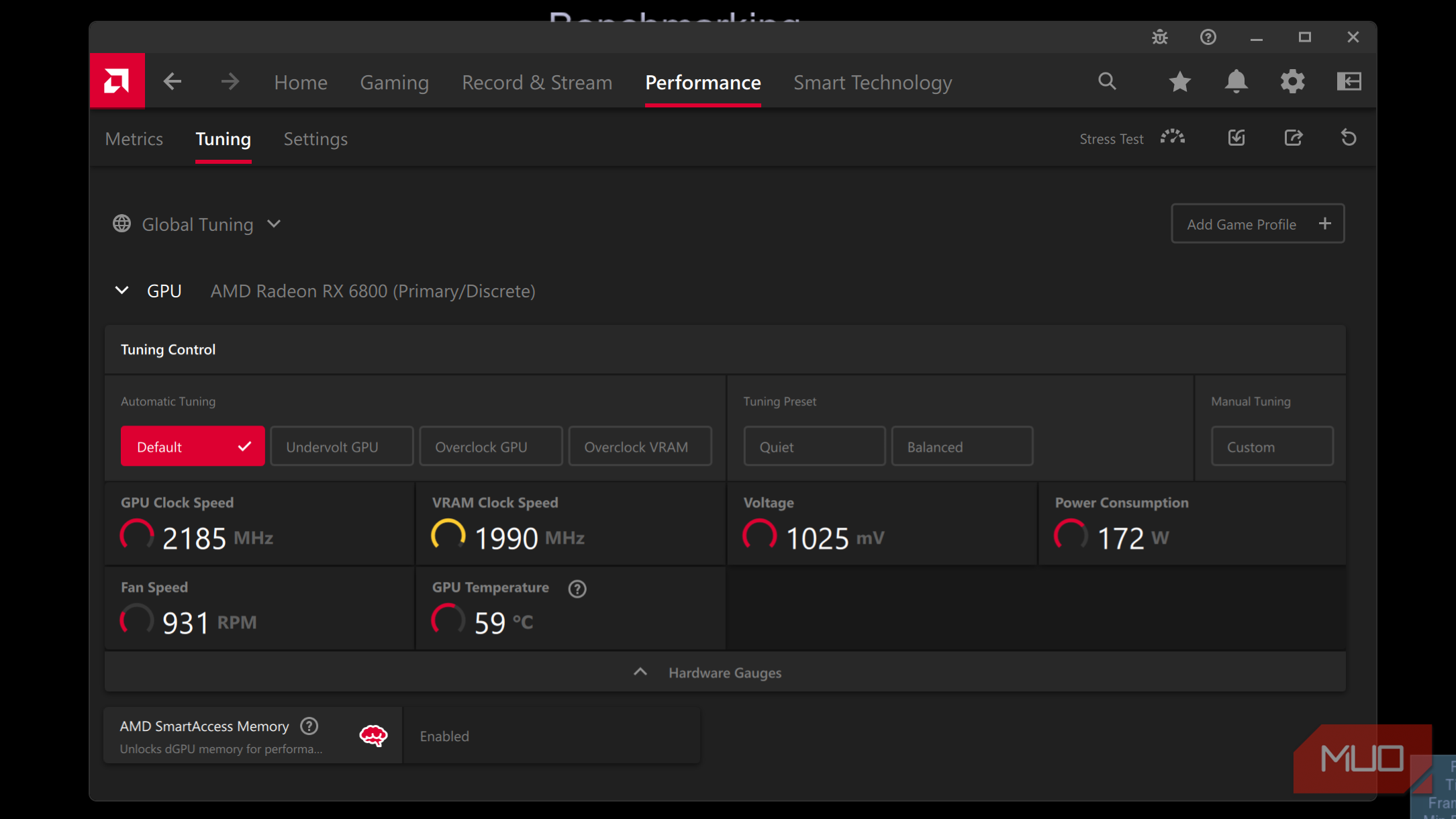Viewport: 1456px width, 819px height.
Task: Click the 172 W power consumption value
Action: coord(1133,538)
